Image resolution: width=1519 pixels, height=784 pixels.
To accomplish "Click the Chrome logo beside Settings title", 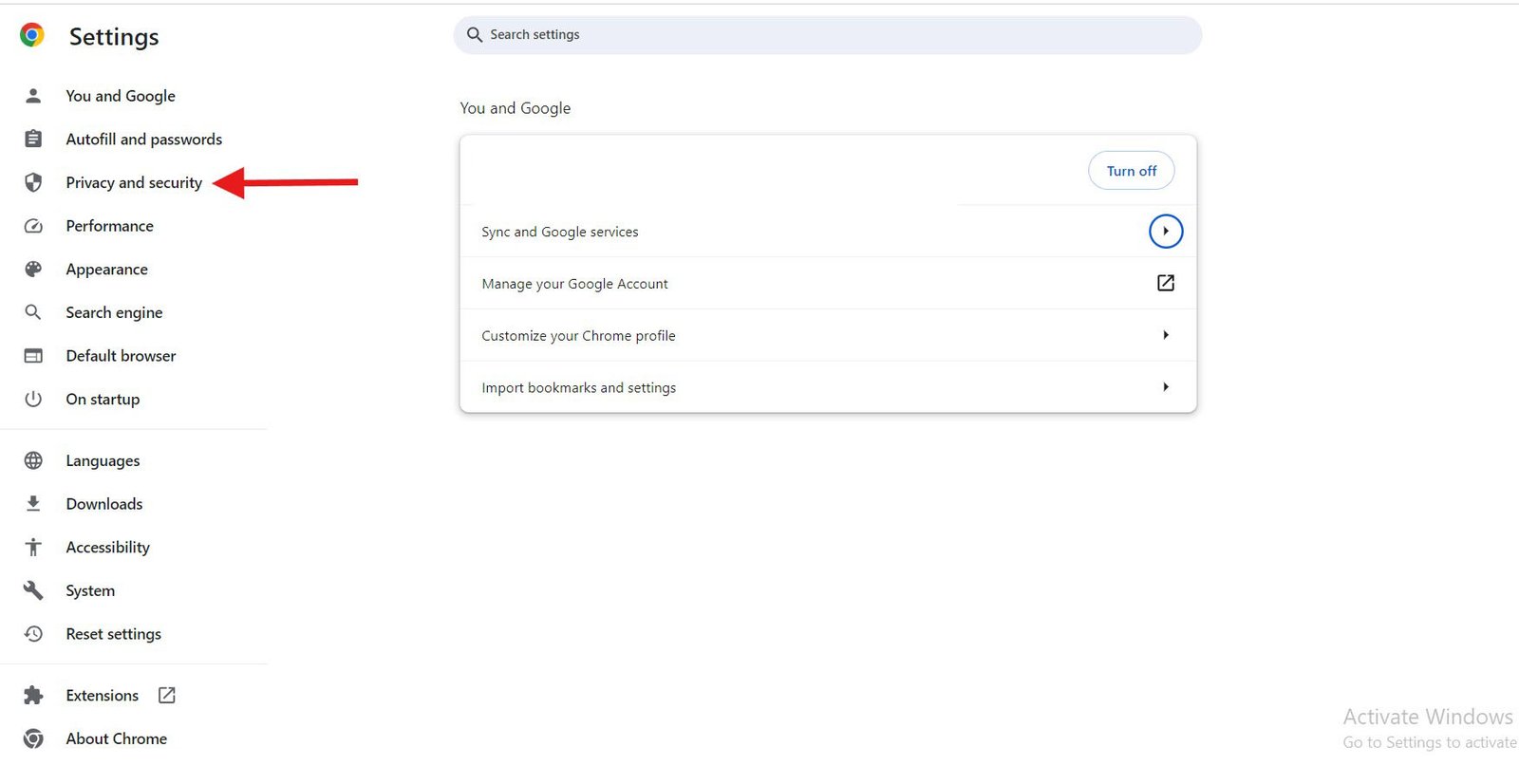I will [x=32, y=35].
